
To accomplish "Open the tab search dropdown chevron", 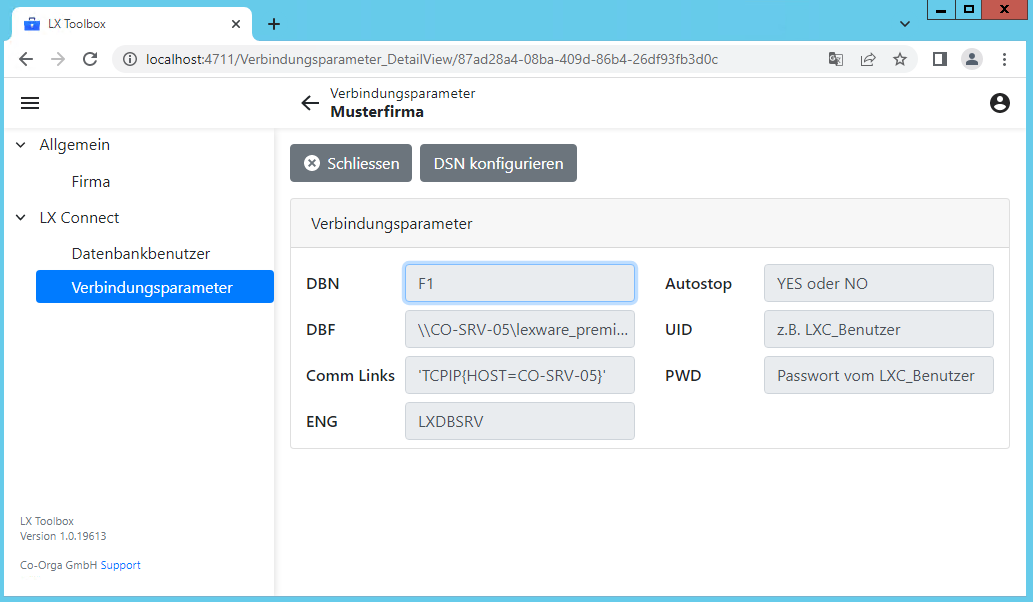I will (905, 24).
